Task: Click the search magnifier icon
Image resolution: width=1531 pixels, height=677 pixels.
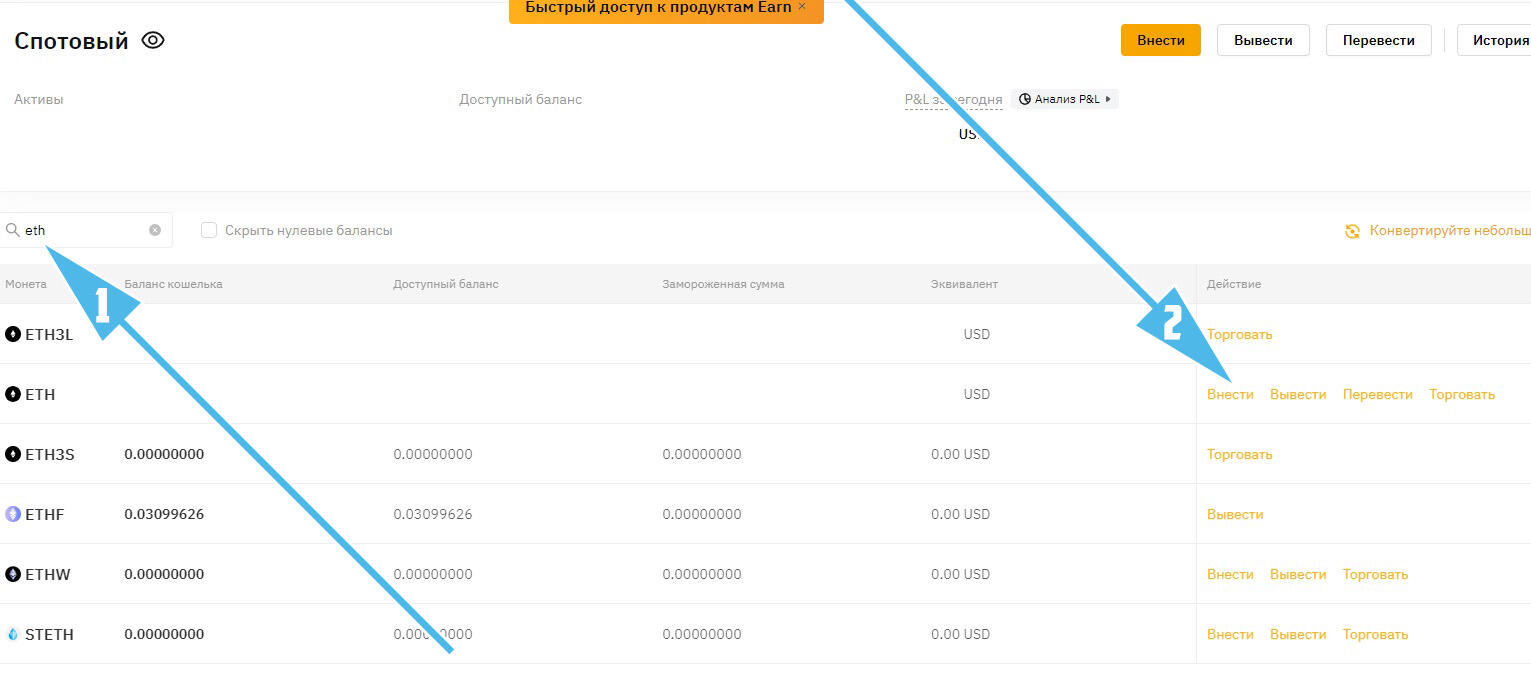Action: point(12,230)
